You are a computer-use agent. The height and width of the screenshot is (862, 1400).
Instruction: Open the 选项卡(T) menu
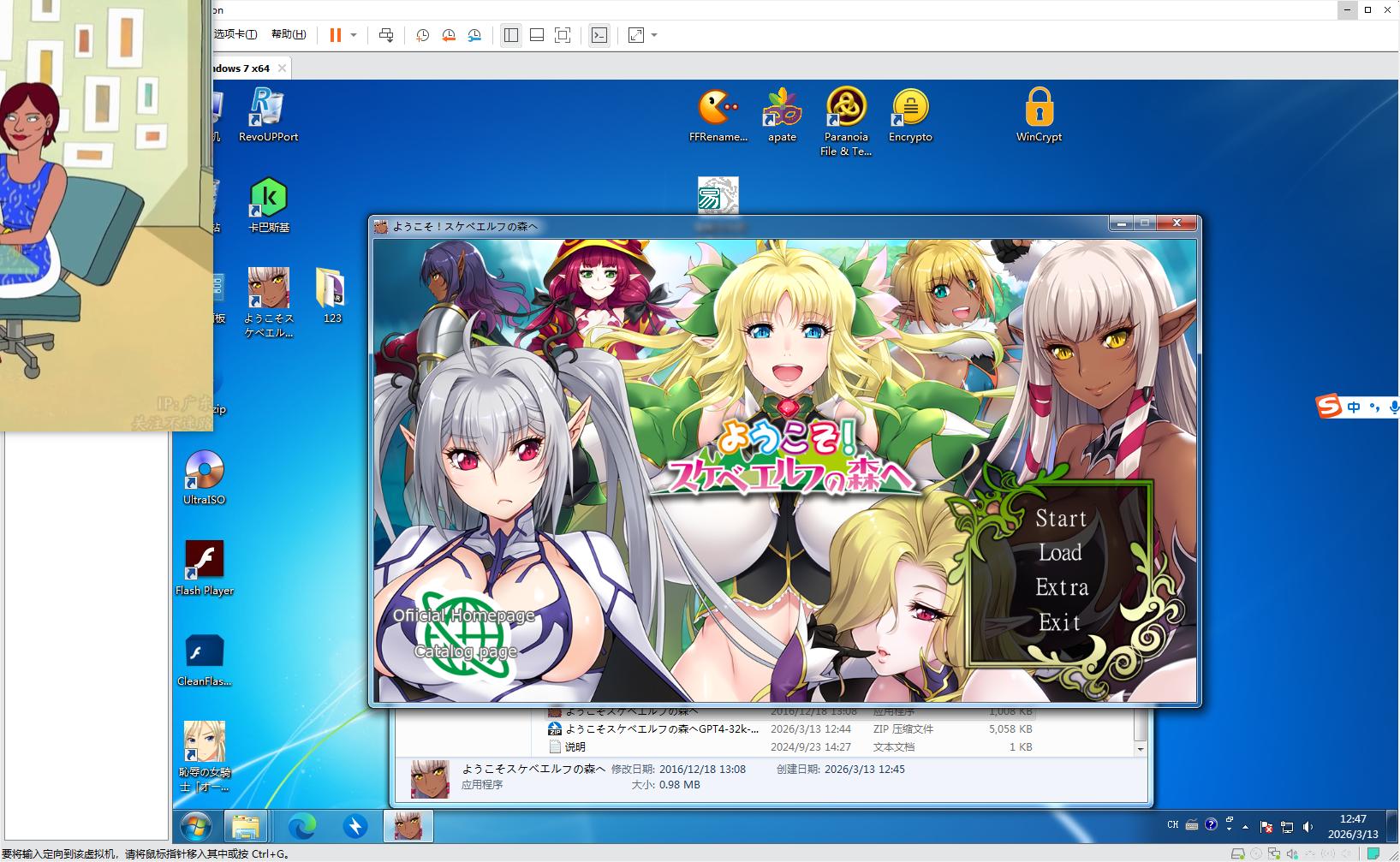235,34
